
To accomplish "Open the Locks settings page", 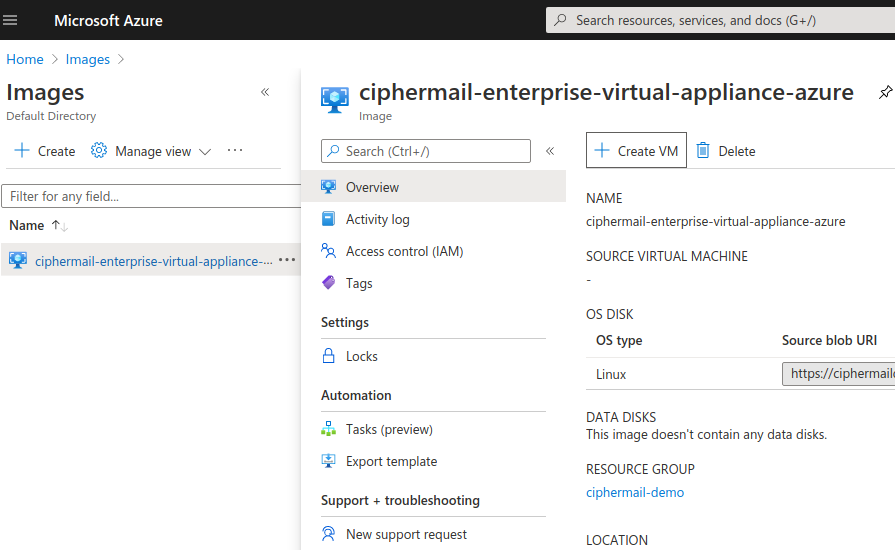I will click(x=361, y=356).
